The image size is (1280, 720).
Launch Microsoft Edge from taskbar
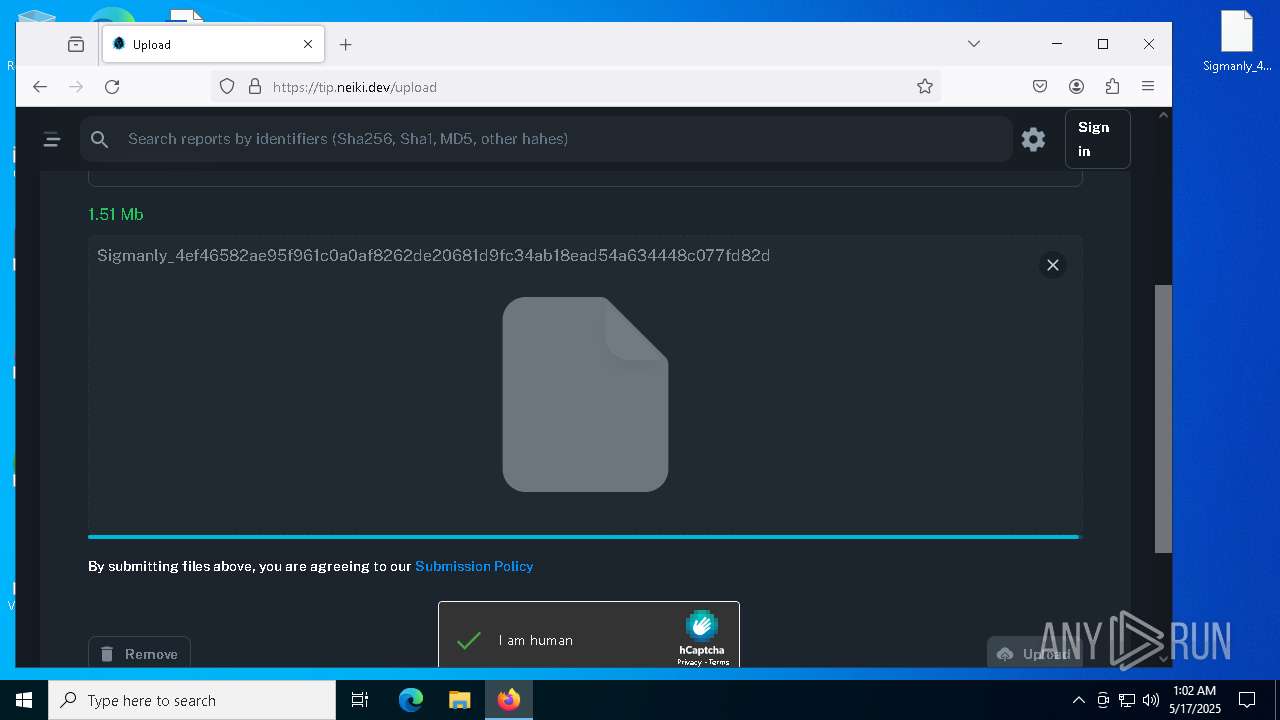click(x=411, y=700)
